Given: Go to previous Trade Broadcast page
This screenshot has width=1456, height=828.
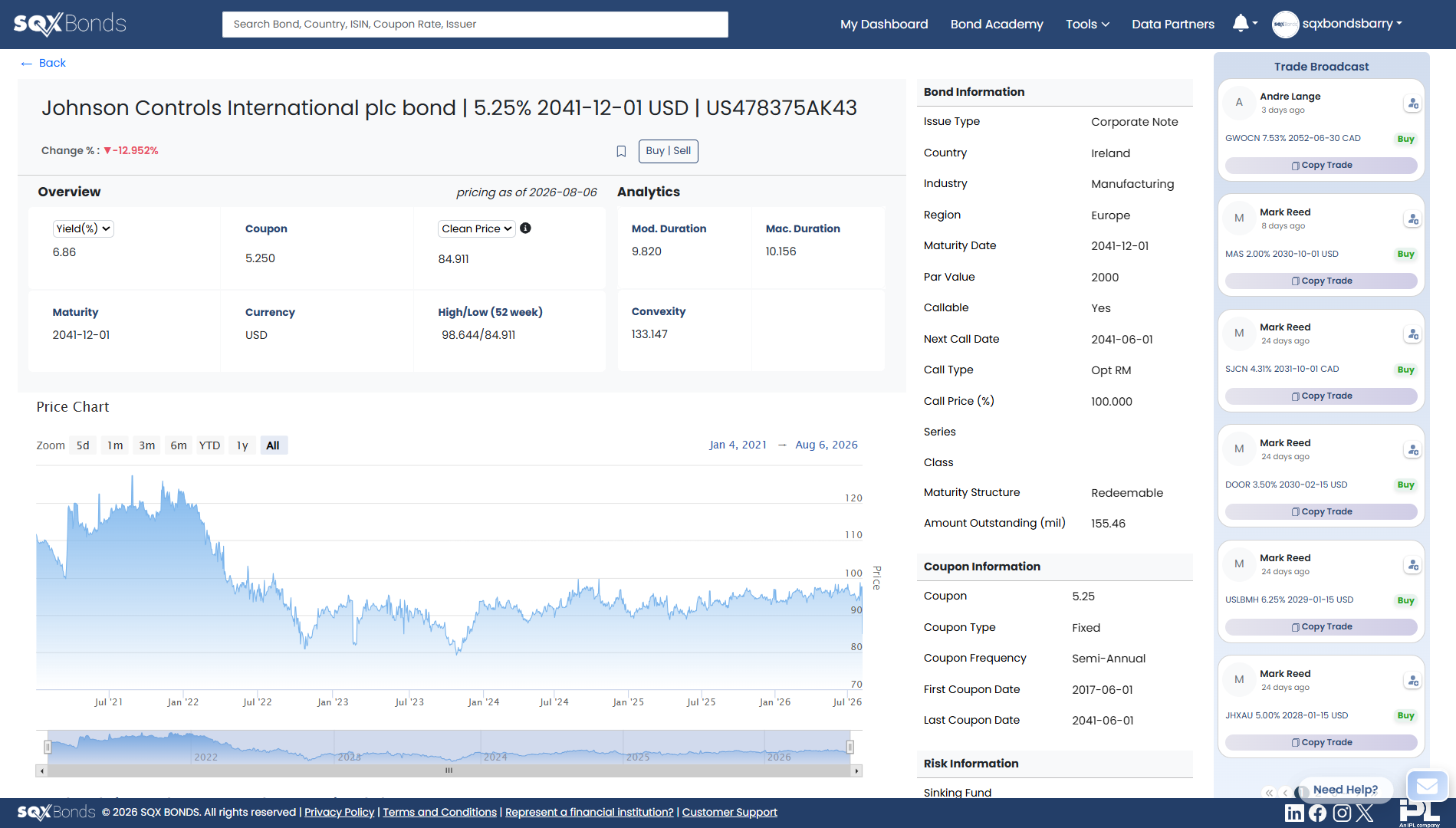Looking at the screenshot, I should point(1286,793).
